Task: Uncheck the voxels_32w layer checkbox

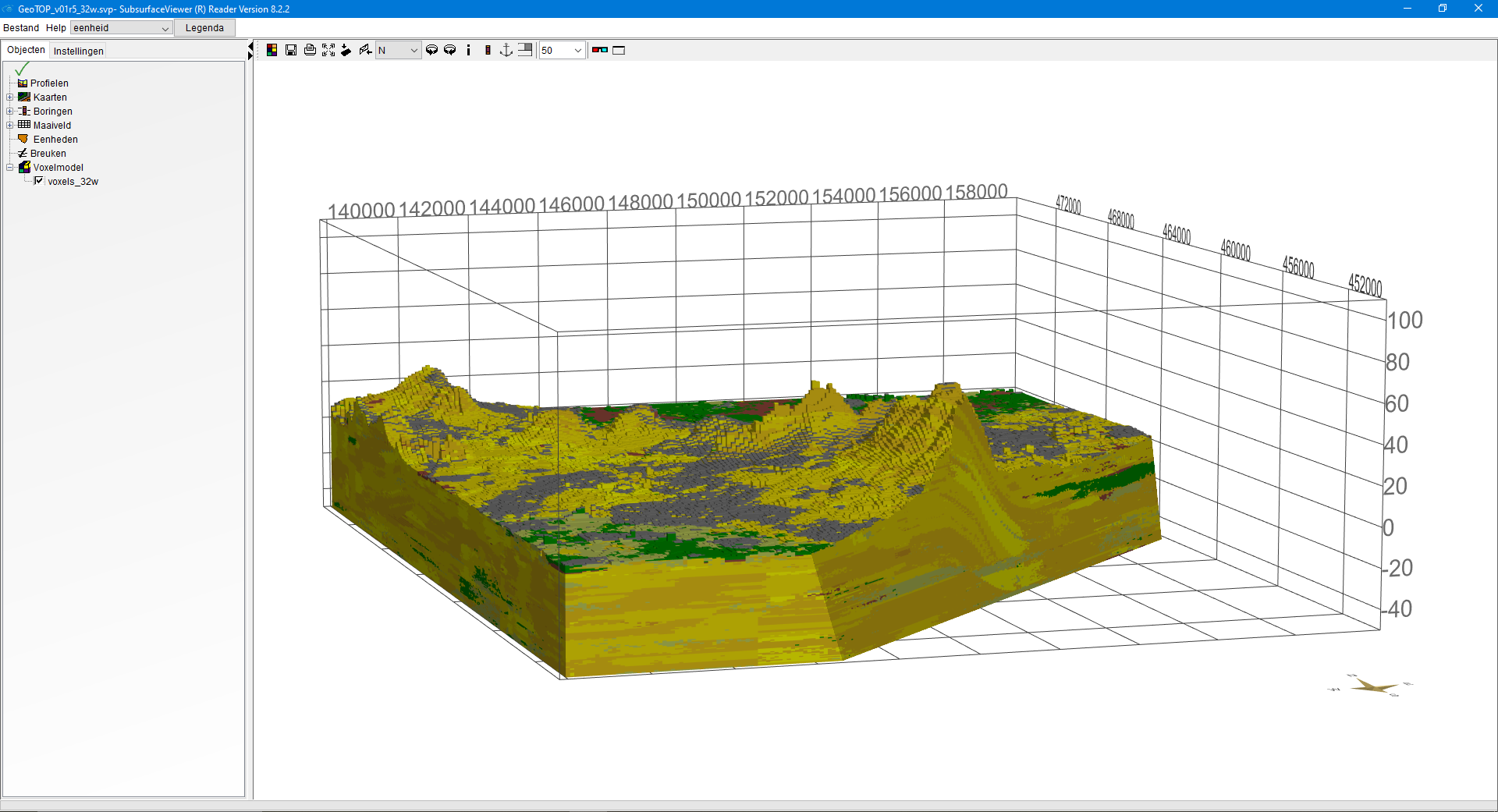Action: pos(39,181)
